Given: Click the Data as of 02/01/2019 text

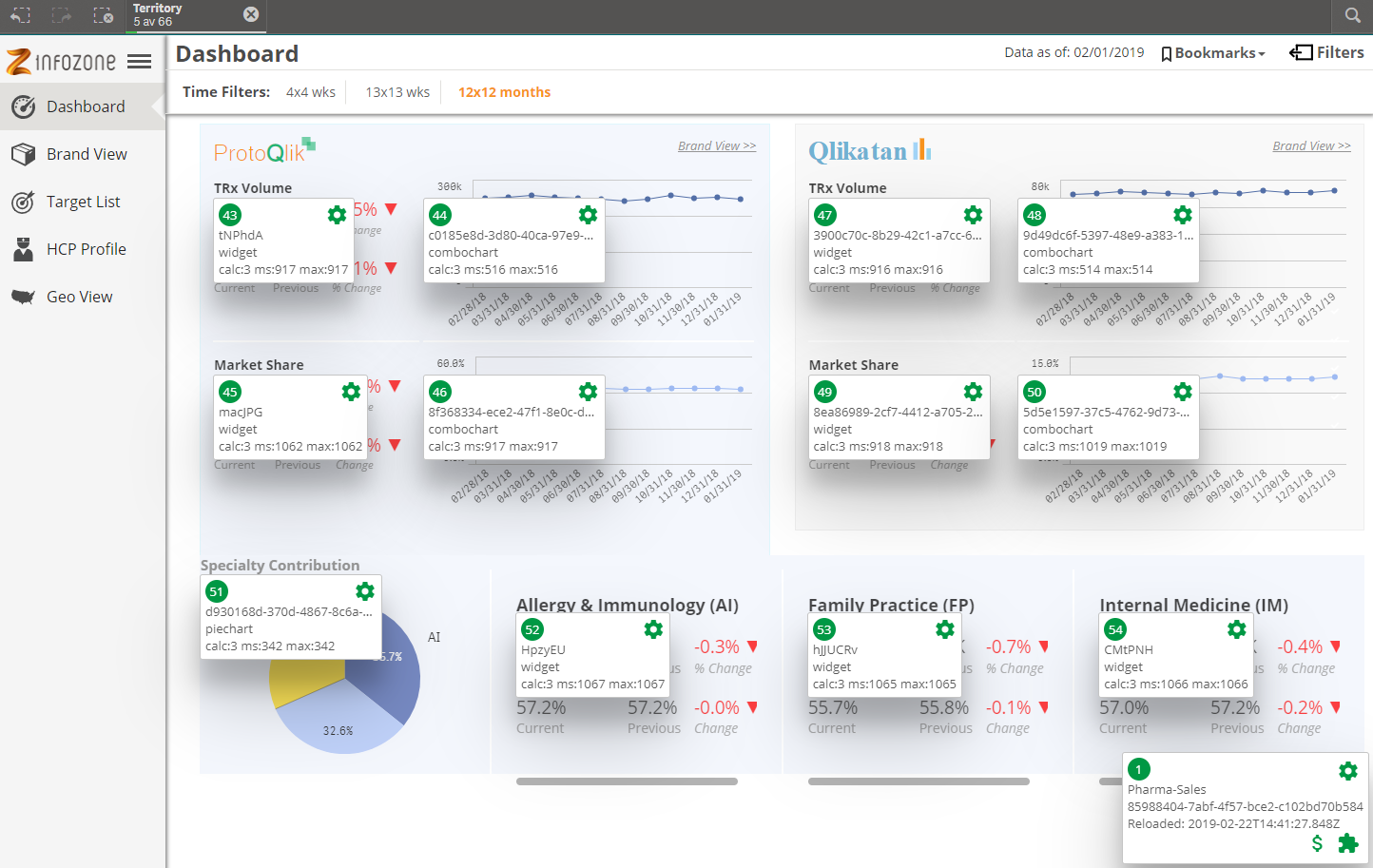Looking at the screenshot, I should [x=1074, y=52].
